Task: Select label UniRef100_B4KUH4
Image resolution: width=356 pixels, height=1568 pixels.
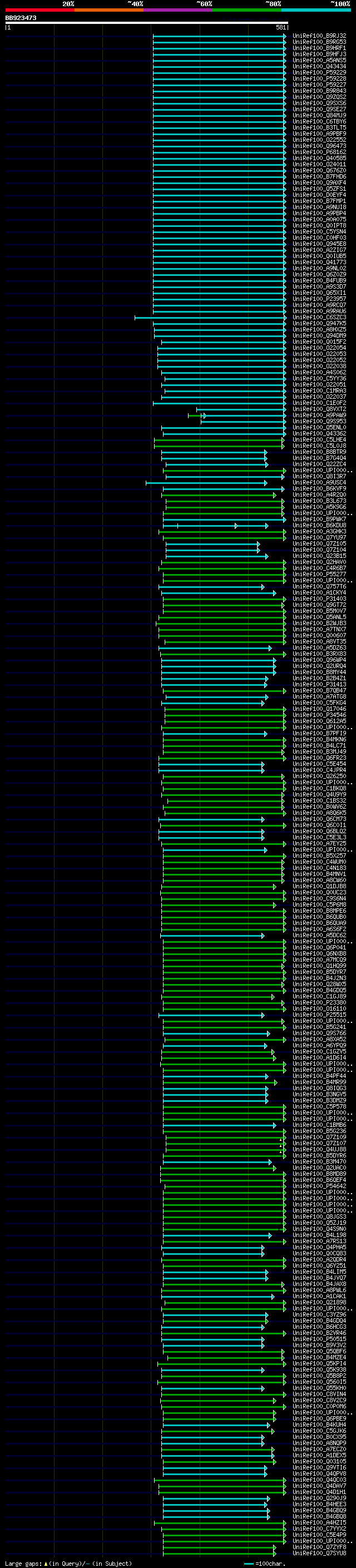Action: 319,1425
